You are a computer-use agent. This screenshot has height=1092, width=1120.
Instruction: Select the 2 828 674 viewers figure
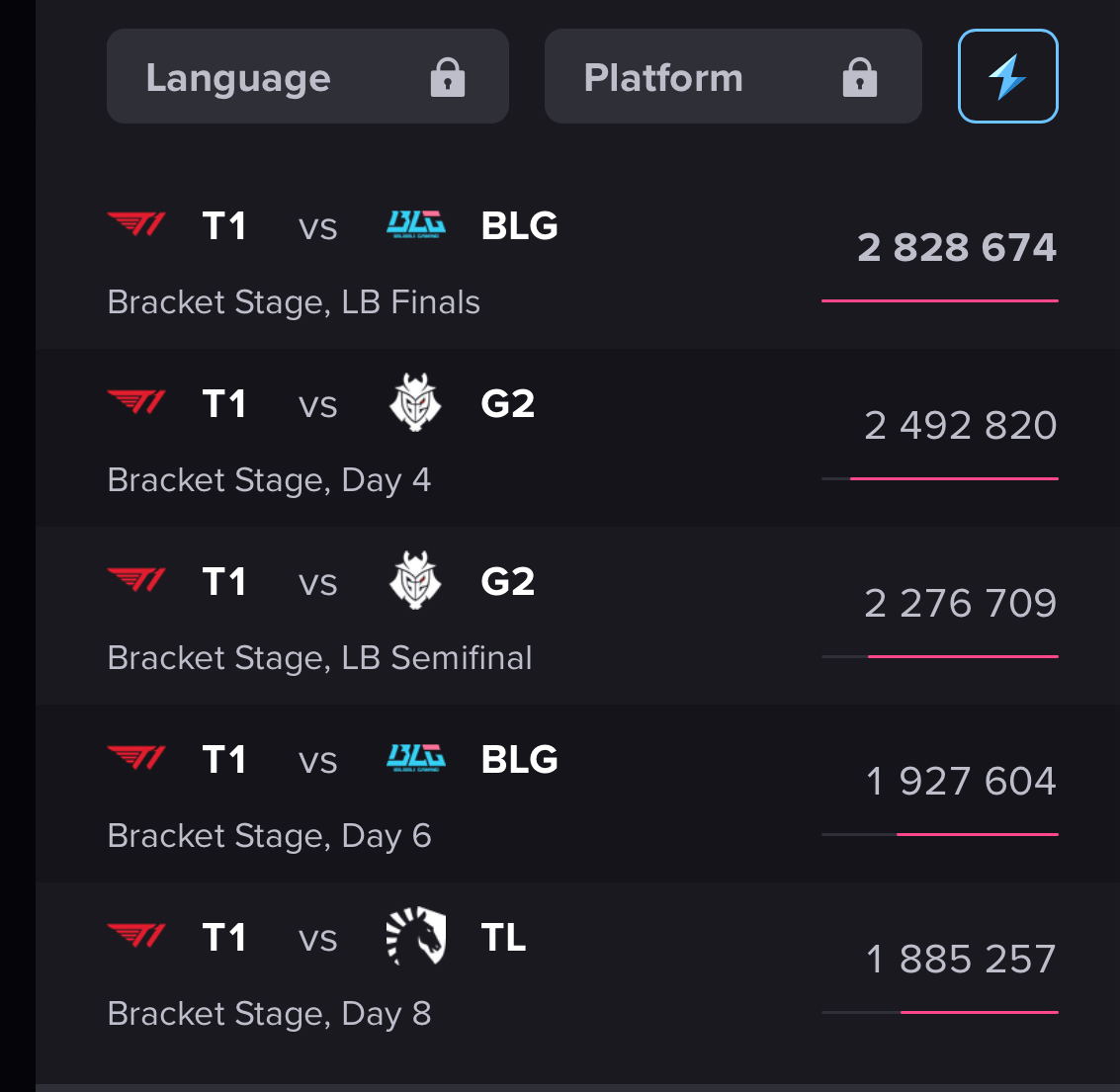click(957, 248)
